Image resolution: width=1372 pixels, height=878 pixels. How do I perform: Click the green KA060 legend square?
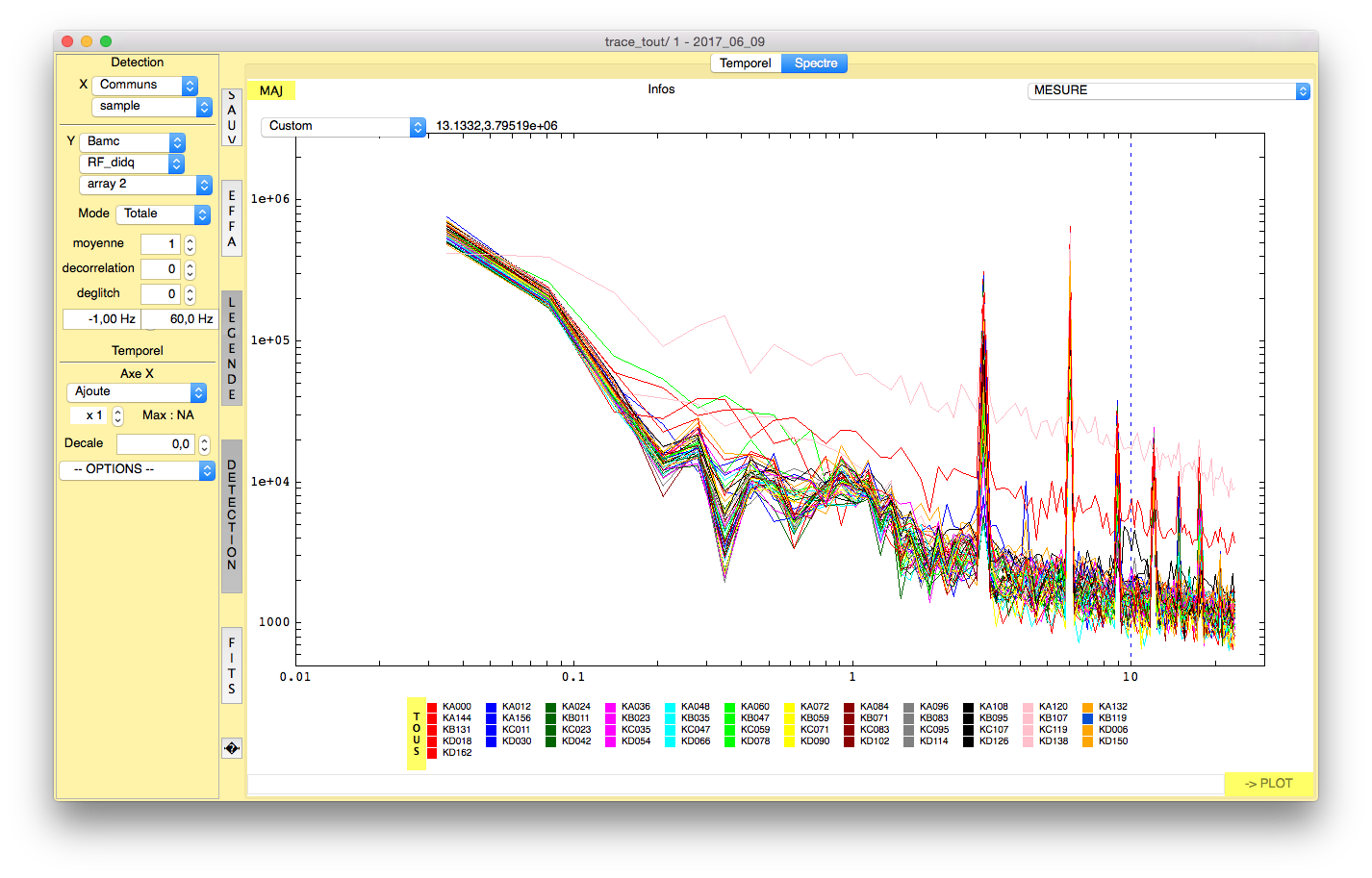pyautogui.click(x=730, y=707)
